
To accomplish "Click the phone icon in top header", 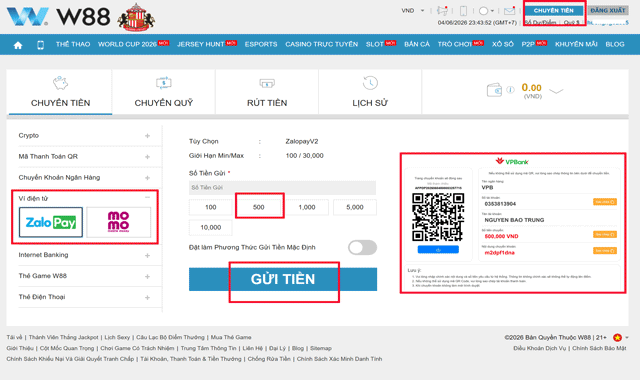I will tap(463, 11).
